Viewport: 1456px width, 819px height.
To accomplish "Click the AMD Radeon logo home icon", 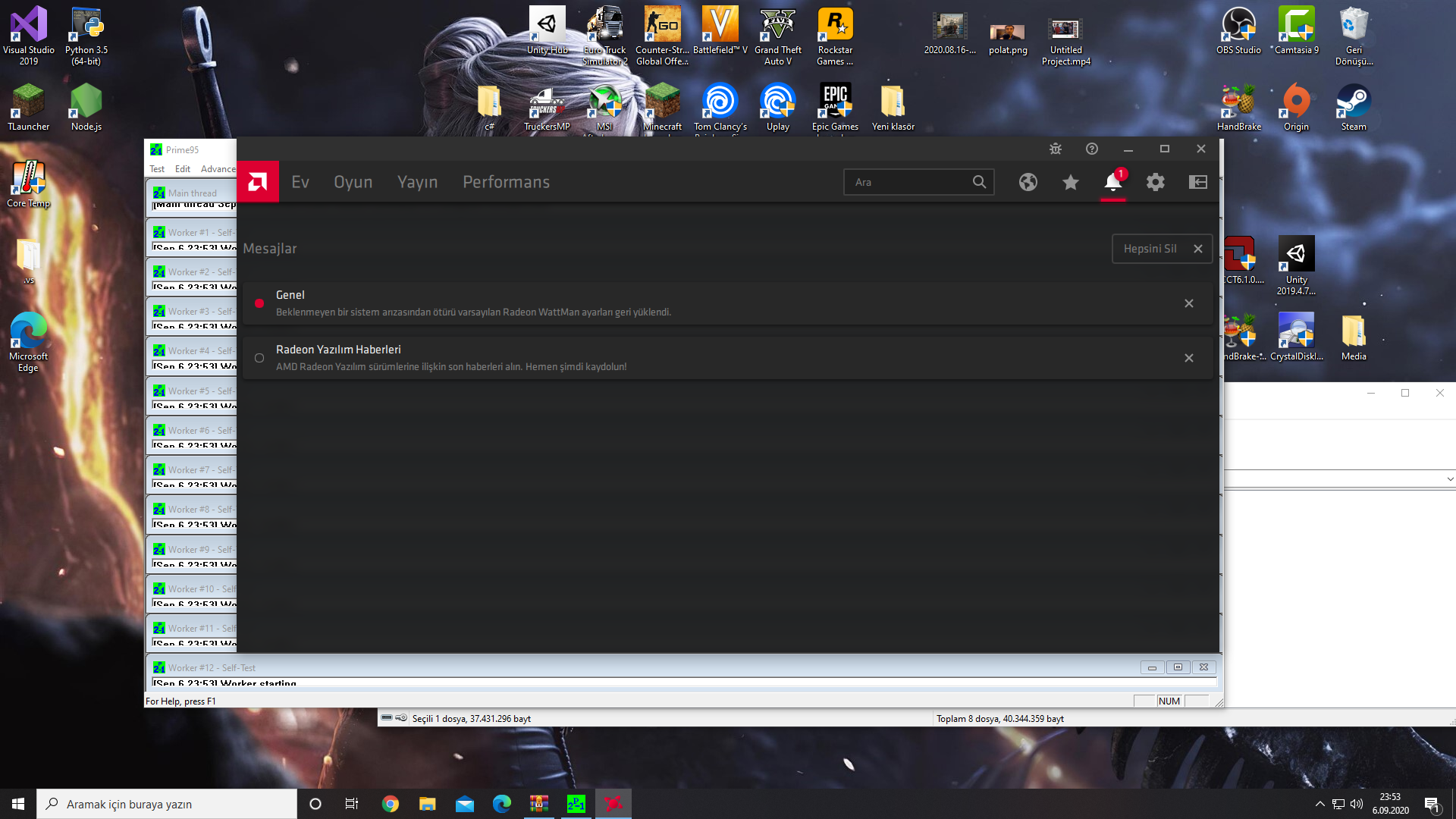I will [x=258, y=182].
